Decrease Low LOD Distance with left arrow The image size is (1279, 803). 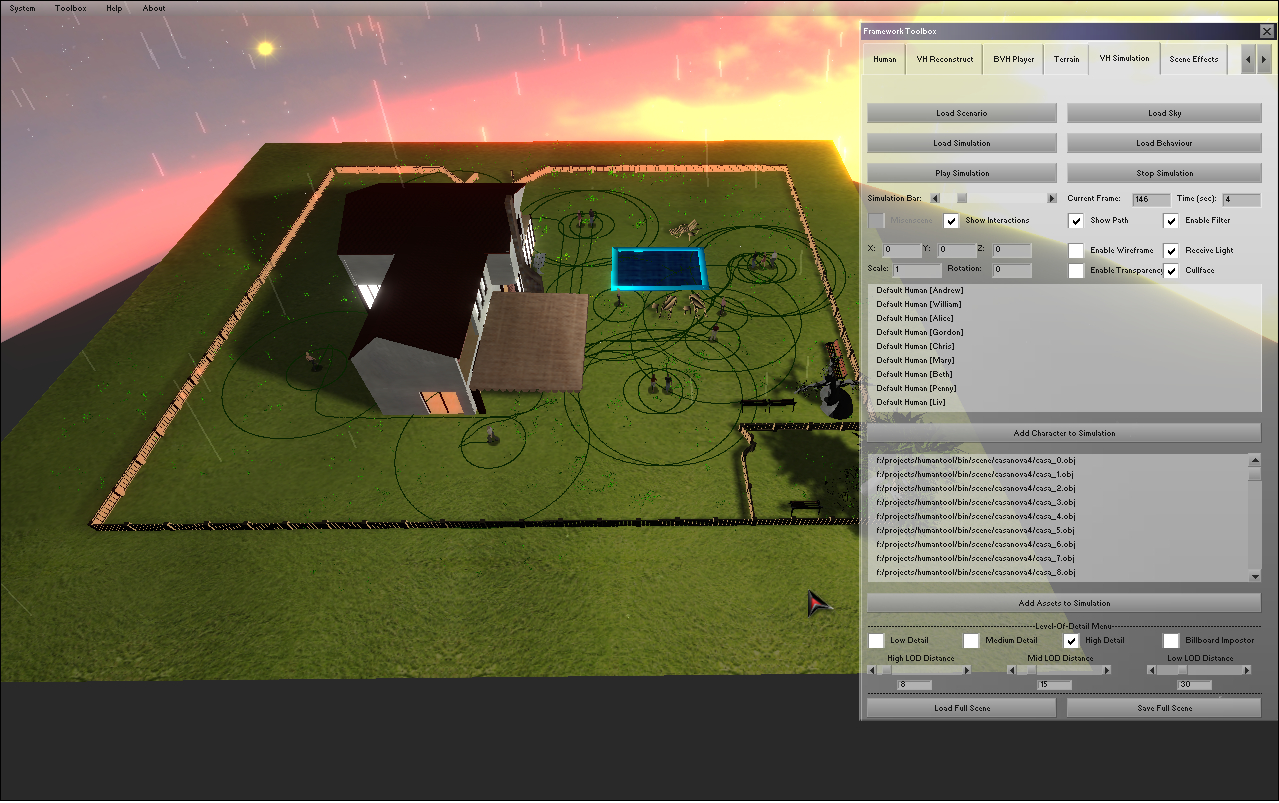click(1150, 671)
